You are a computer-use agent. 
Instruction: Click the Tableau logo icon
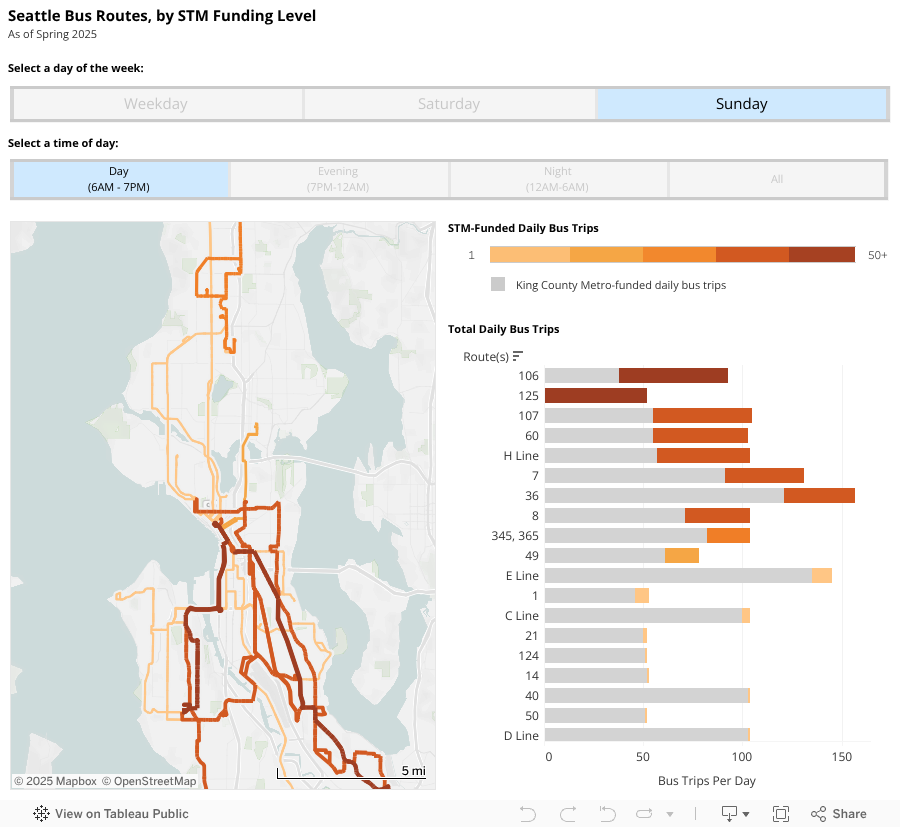(42, 814)
